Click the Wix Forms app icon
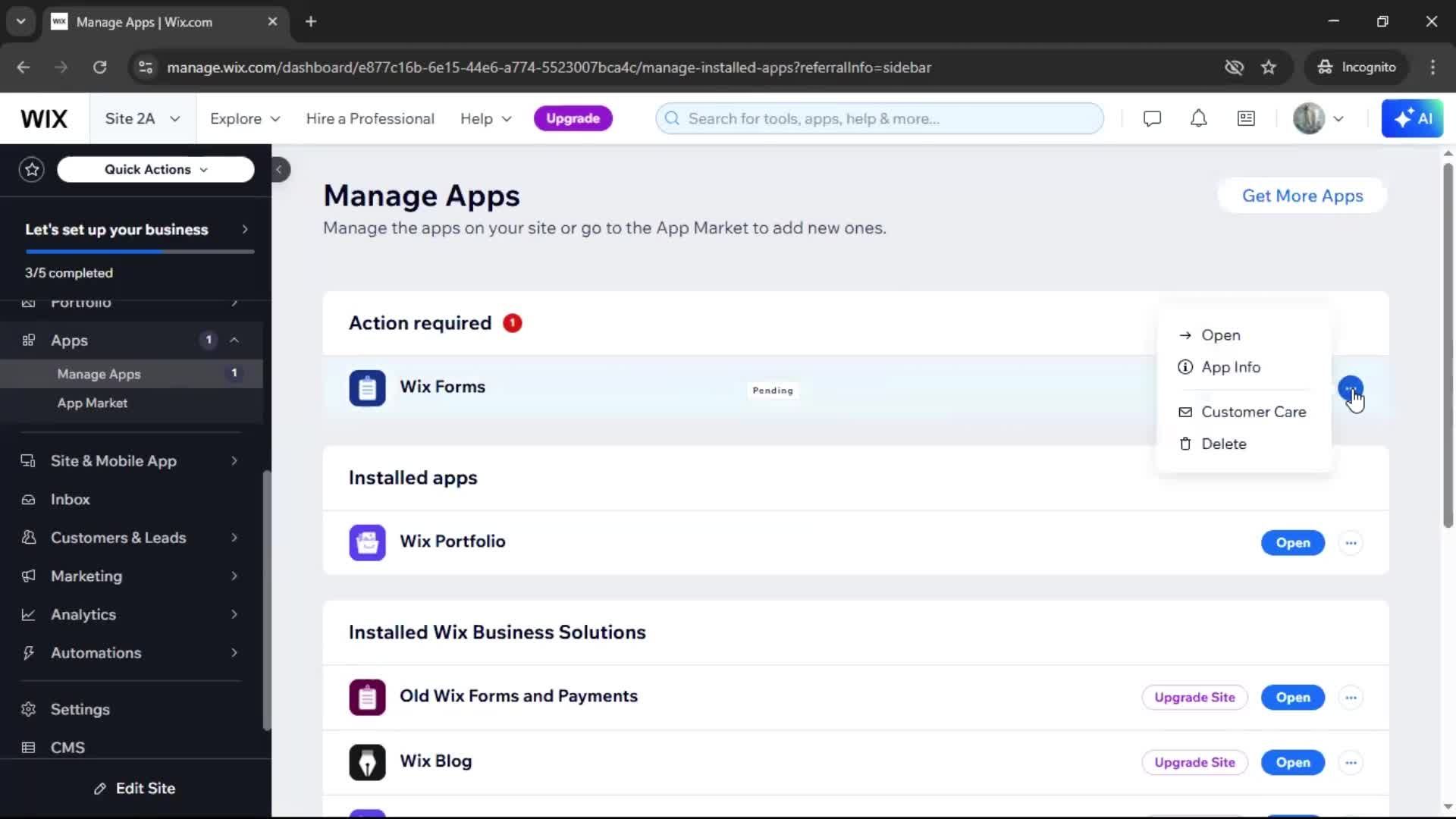The width and height of the screenshot is (1456, 819). (x=367, y=388)
